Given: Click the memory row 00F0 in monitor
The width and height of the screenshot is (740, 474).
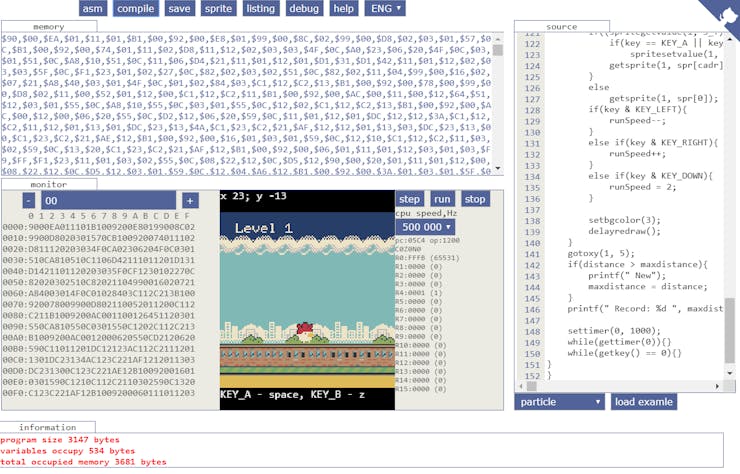Looking at the screenshot, I should 99,393.
